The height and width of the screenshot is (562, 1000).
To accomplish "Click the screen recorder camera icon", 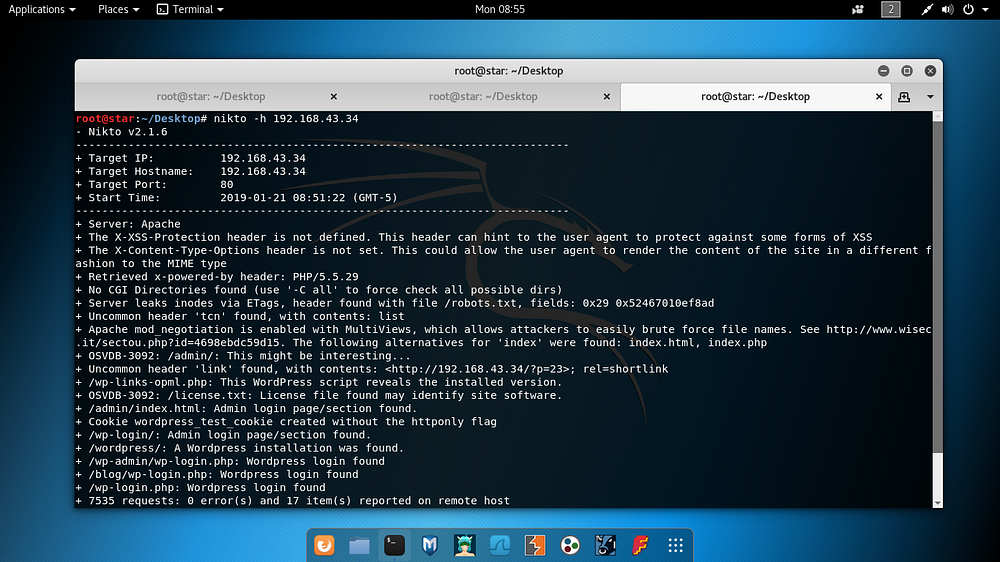I will click(x=858, y=9).
